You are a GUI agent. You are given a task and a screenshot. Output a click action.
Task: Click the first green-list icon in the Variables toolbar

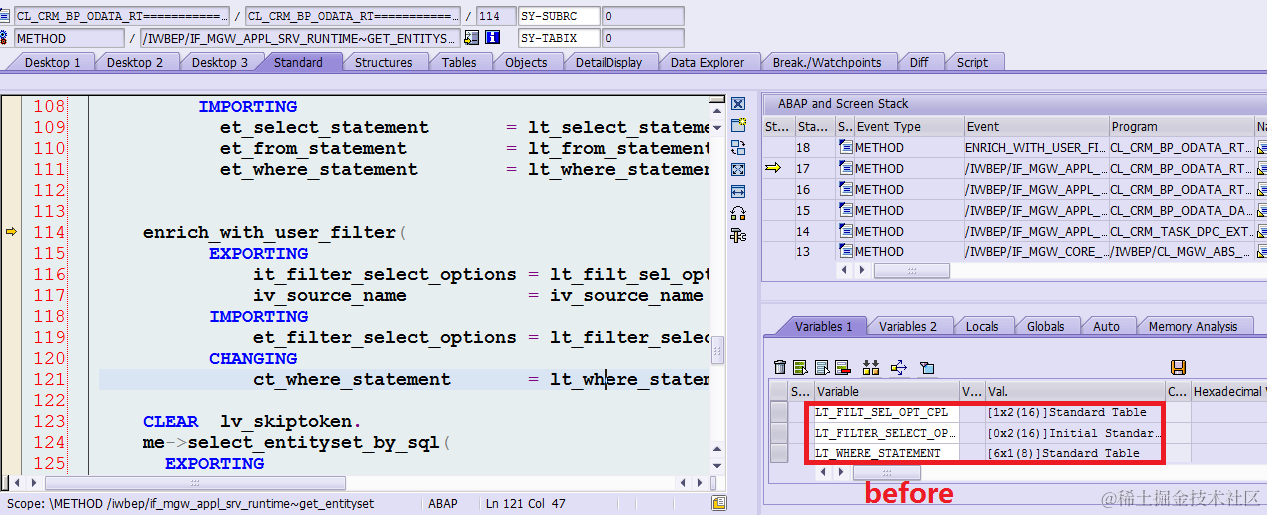coord(800,368)
